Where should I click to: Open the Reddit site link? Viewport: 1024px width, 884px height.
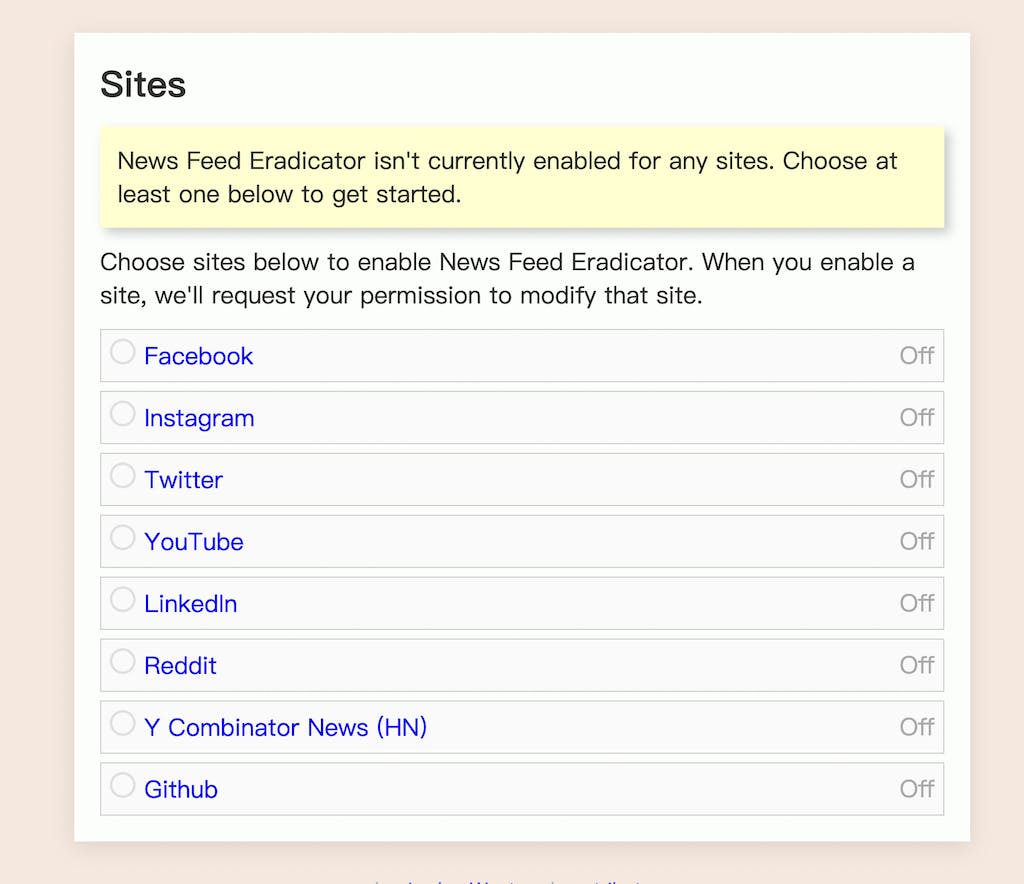(x=180, y=666)
